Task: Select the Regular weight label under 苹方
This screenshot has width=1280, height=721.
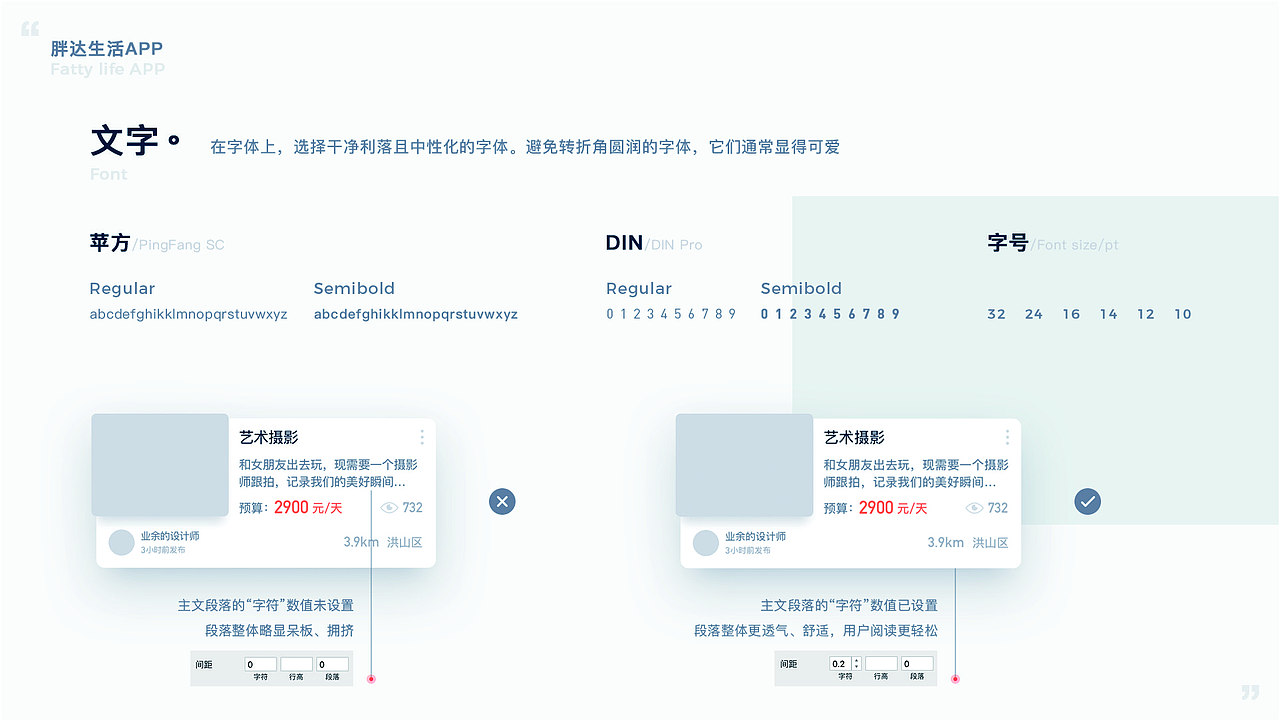Action: point(122,288)
